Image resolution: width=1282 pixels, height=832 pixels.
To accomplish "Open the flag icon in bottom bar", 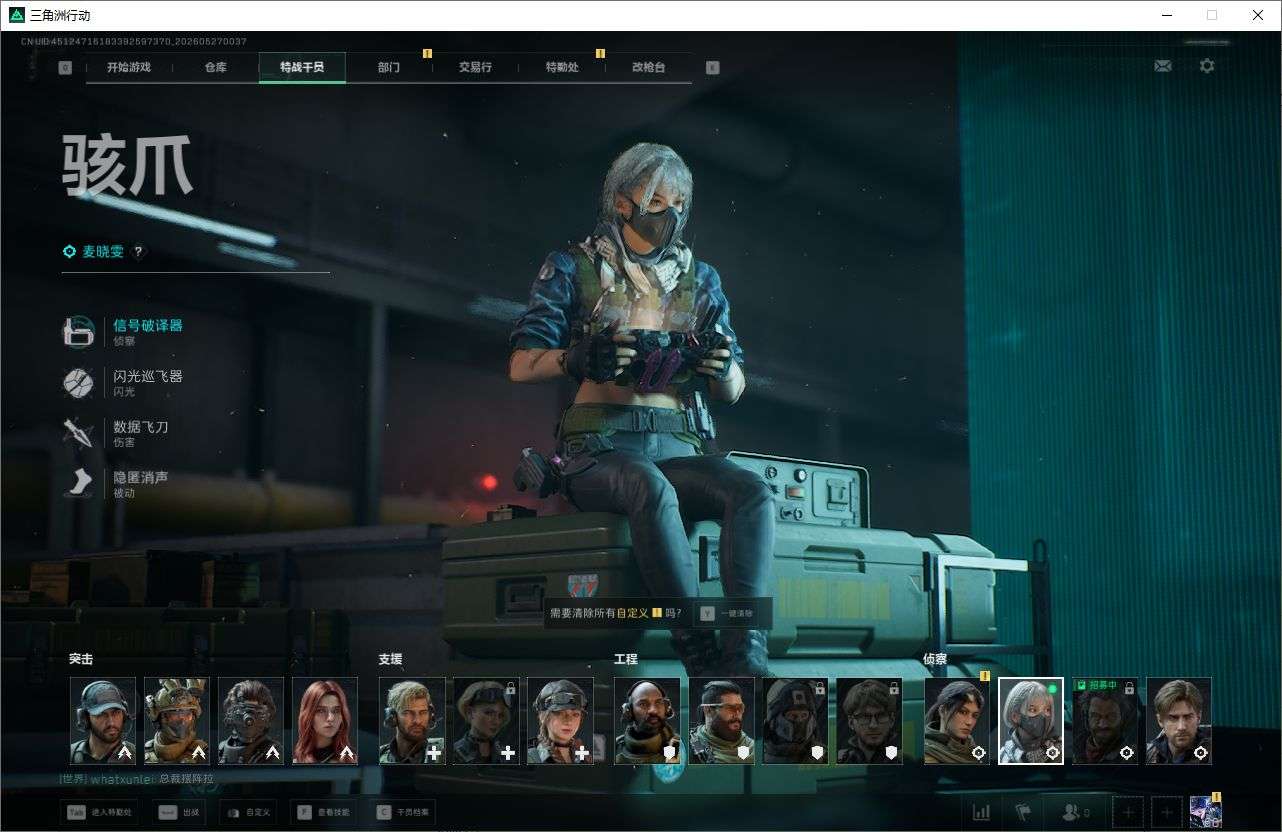I will pyautogui.click(x=1022, y=812).
